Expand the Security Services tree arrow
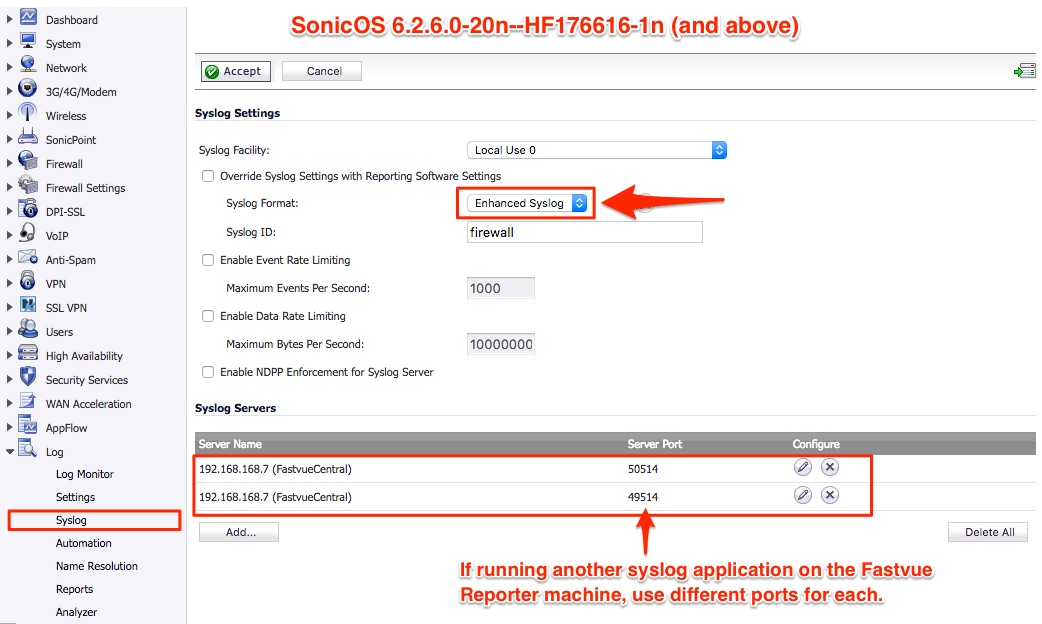The width and height of the screenshot is (1042, 624). pos(9,379)
